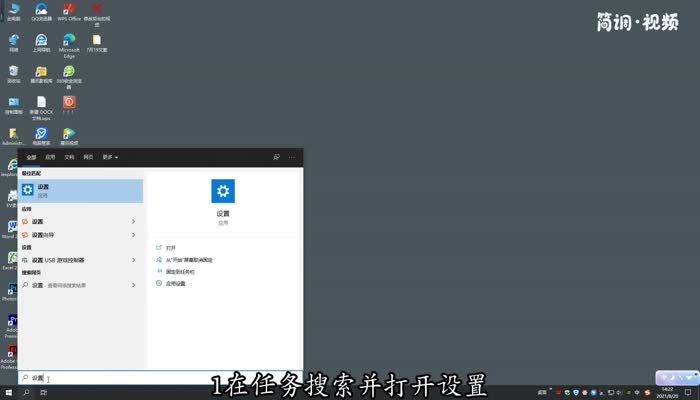Click 打开 in the preview pane
The image size is (700, 400).
[x=170, y=247]
